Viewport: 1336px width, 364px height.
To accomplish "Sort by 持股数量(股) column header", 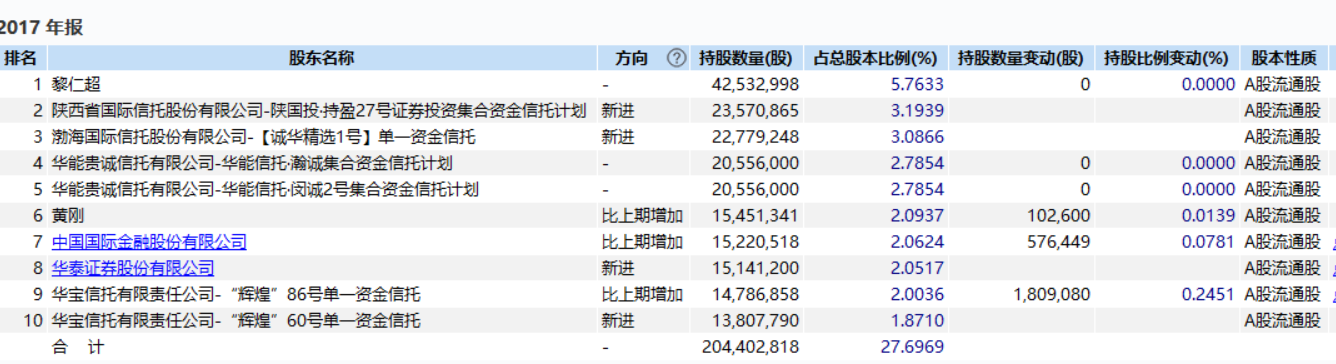I will [746, 58].
